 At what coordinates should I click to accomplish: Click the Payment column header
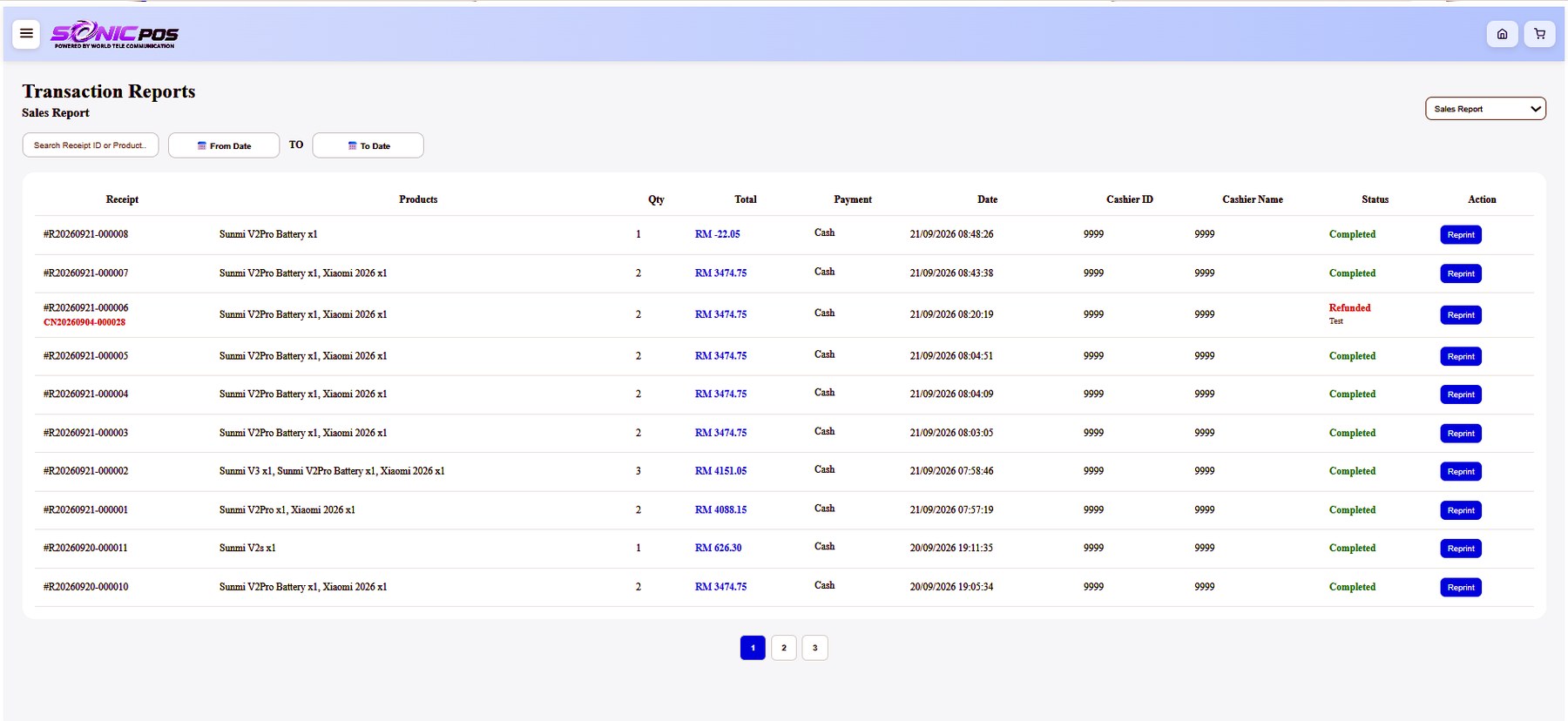[853, 199]
